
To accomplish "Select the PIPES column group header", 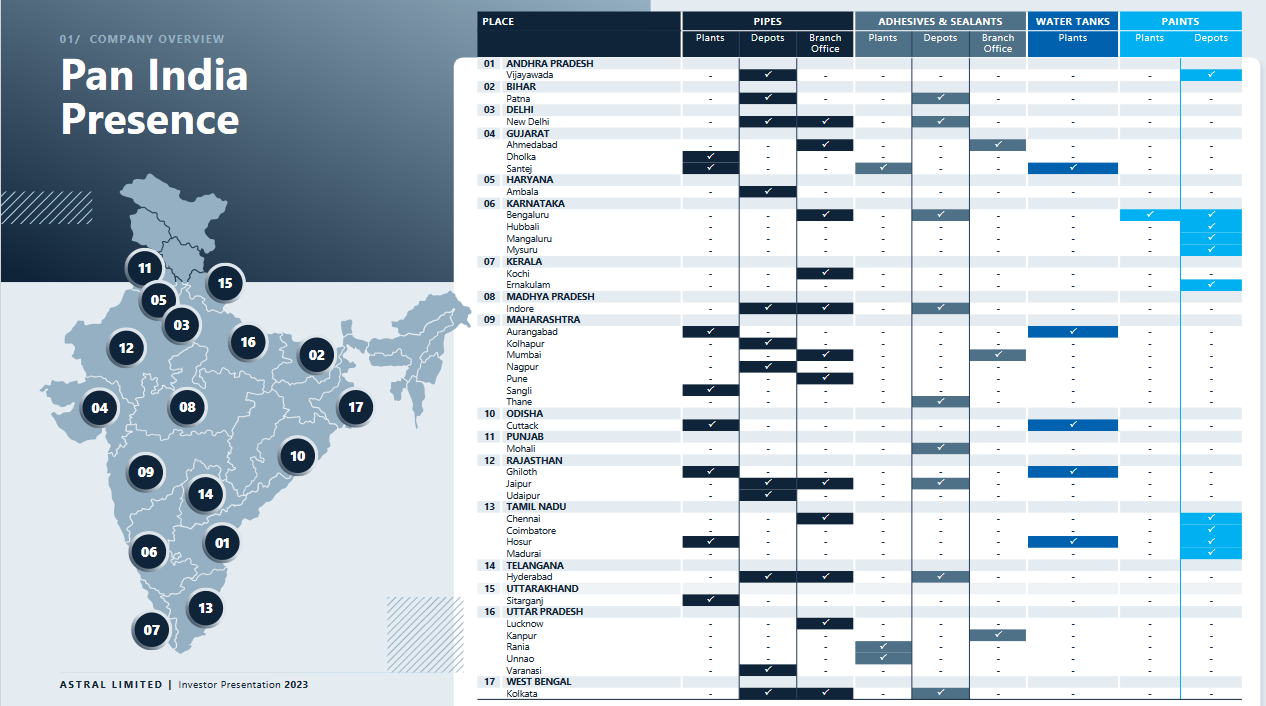I will [767, 21].
